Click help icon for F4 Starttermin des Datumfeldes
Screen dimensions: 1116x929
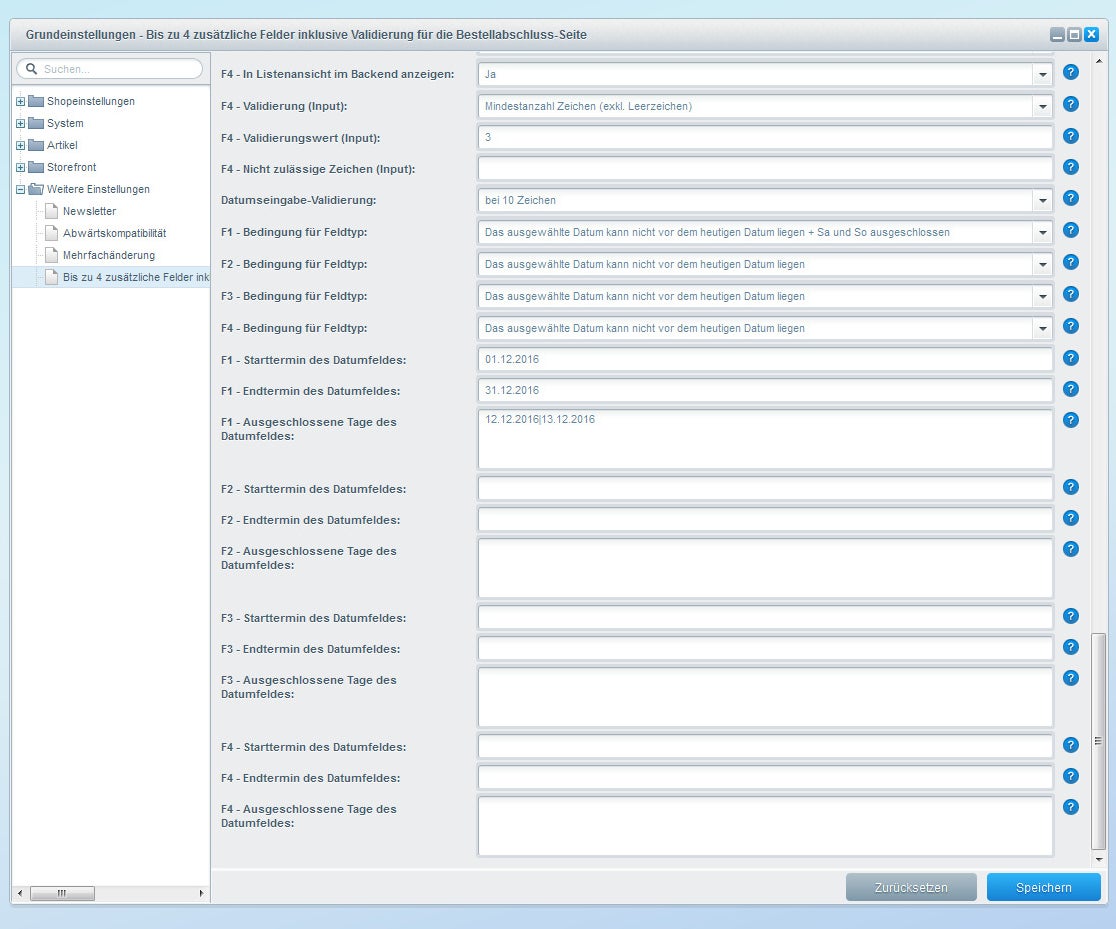click(1070, 745)
